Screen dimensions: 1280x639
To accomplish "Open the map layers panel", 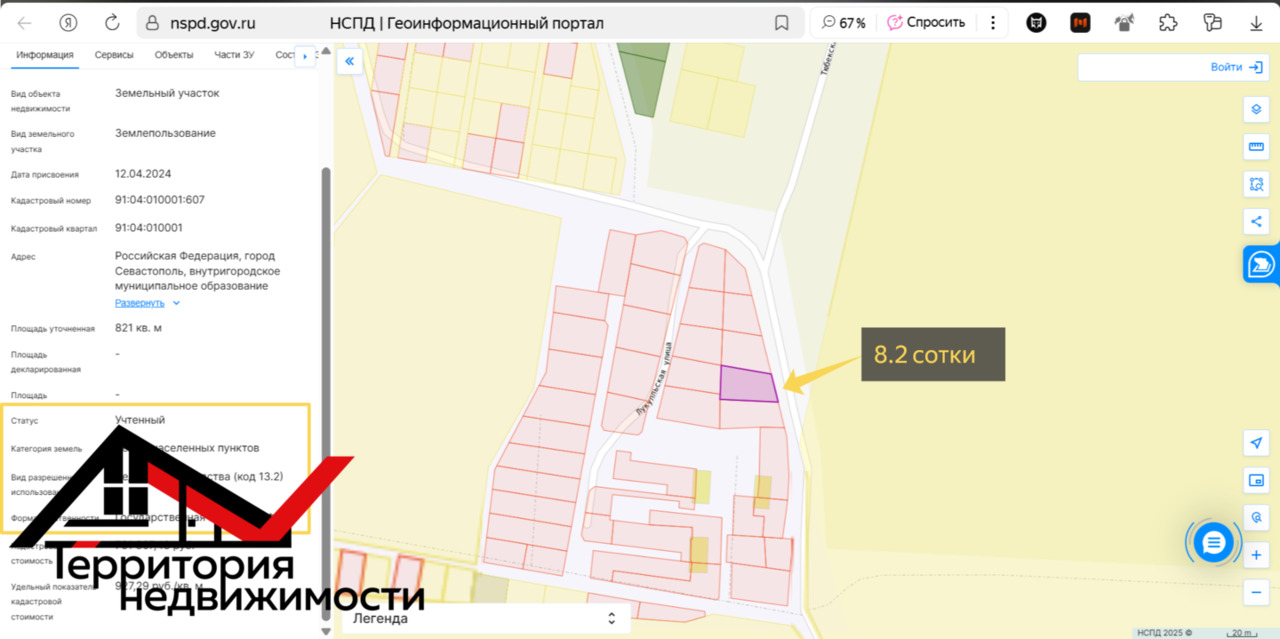I will tap(1256, 109).
